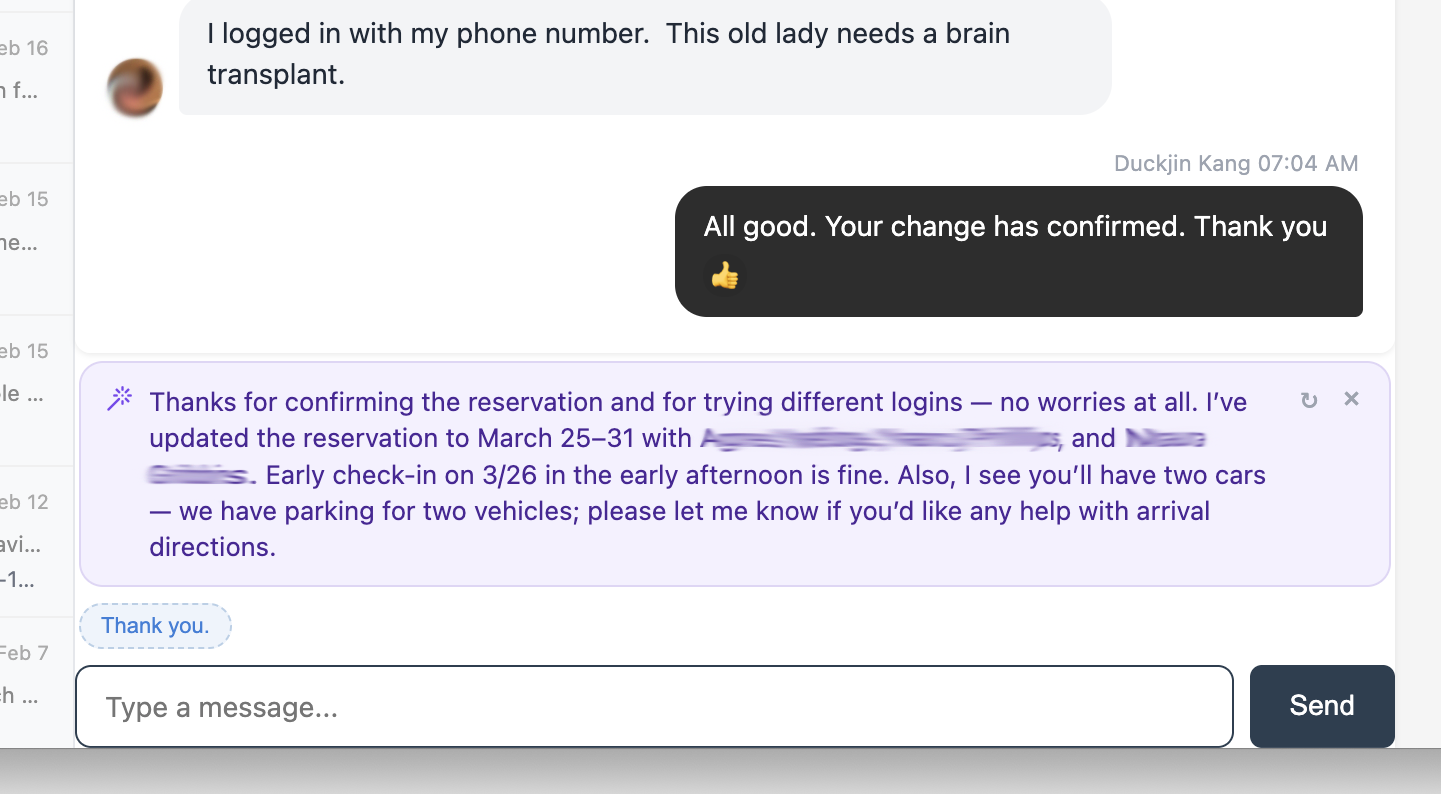
Task: Select the dark confirmed-change message bubble
Action: point(1015,250)
